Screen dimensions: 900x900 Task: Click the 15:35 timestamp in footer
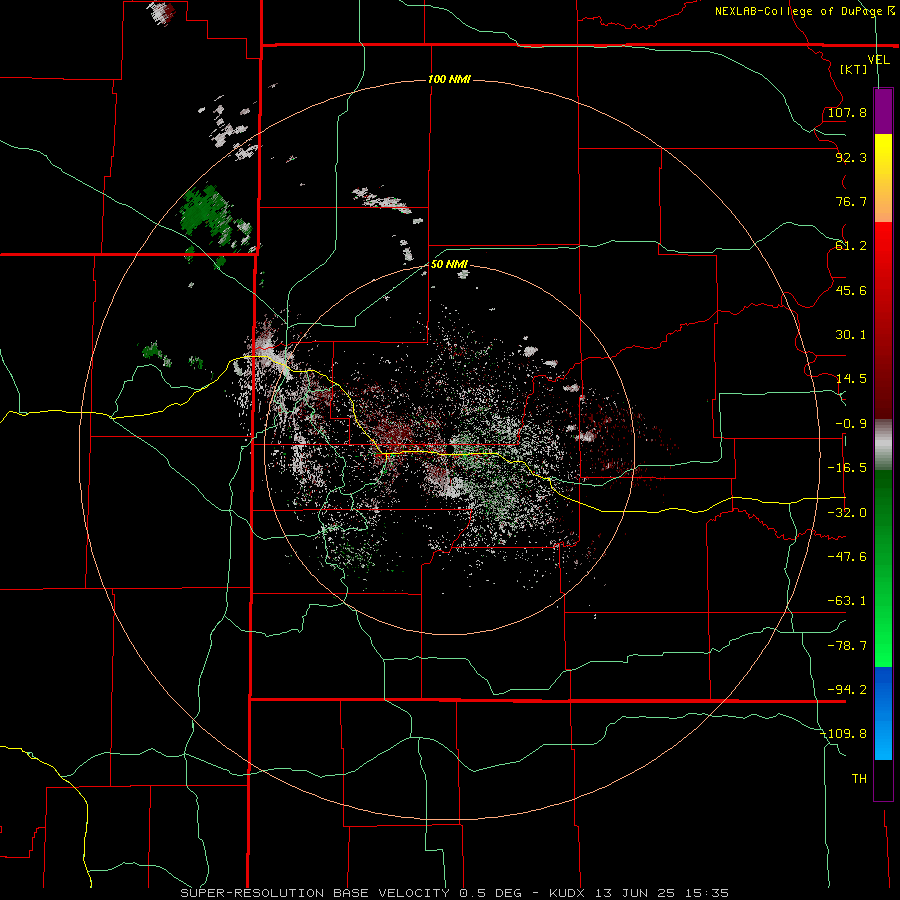(x=707, y=893)
